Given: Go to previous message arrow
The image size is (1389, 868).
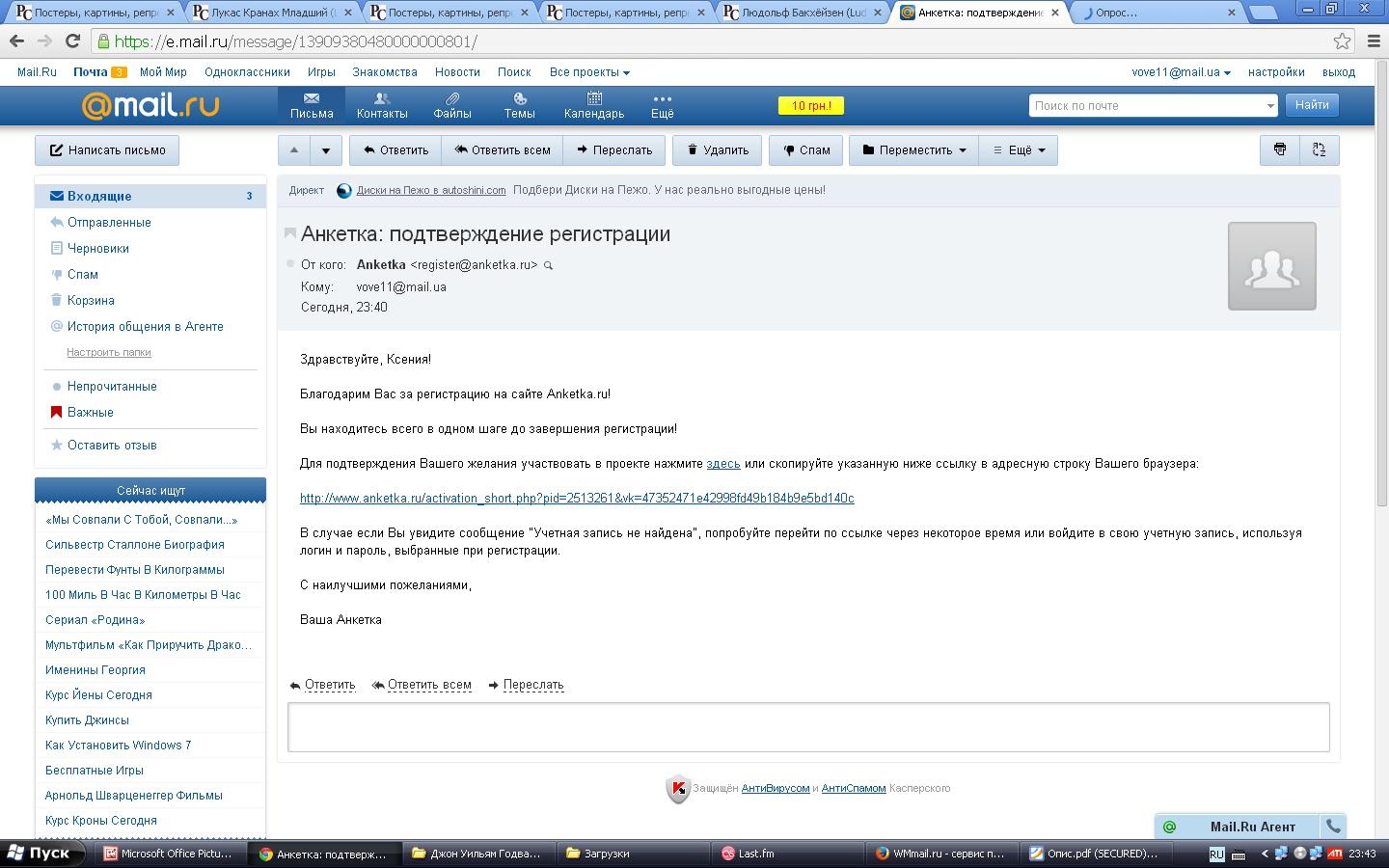Looking at the screenshot, I should pos(294,149).
